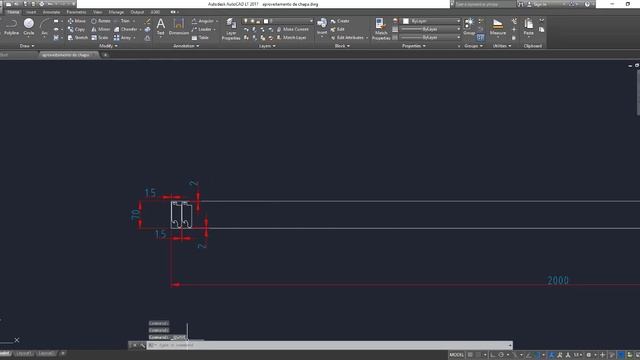Expand the Draw panel
Image resolution: width=640 pixels, height=360 pixels.
27,46
